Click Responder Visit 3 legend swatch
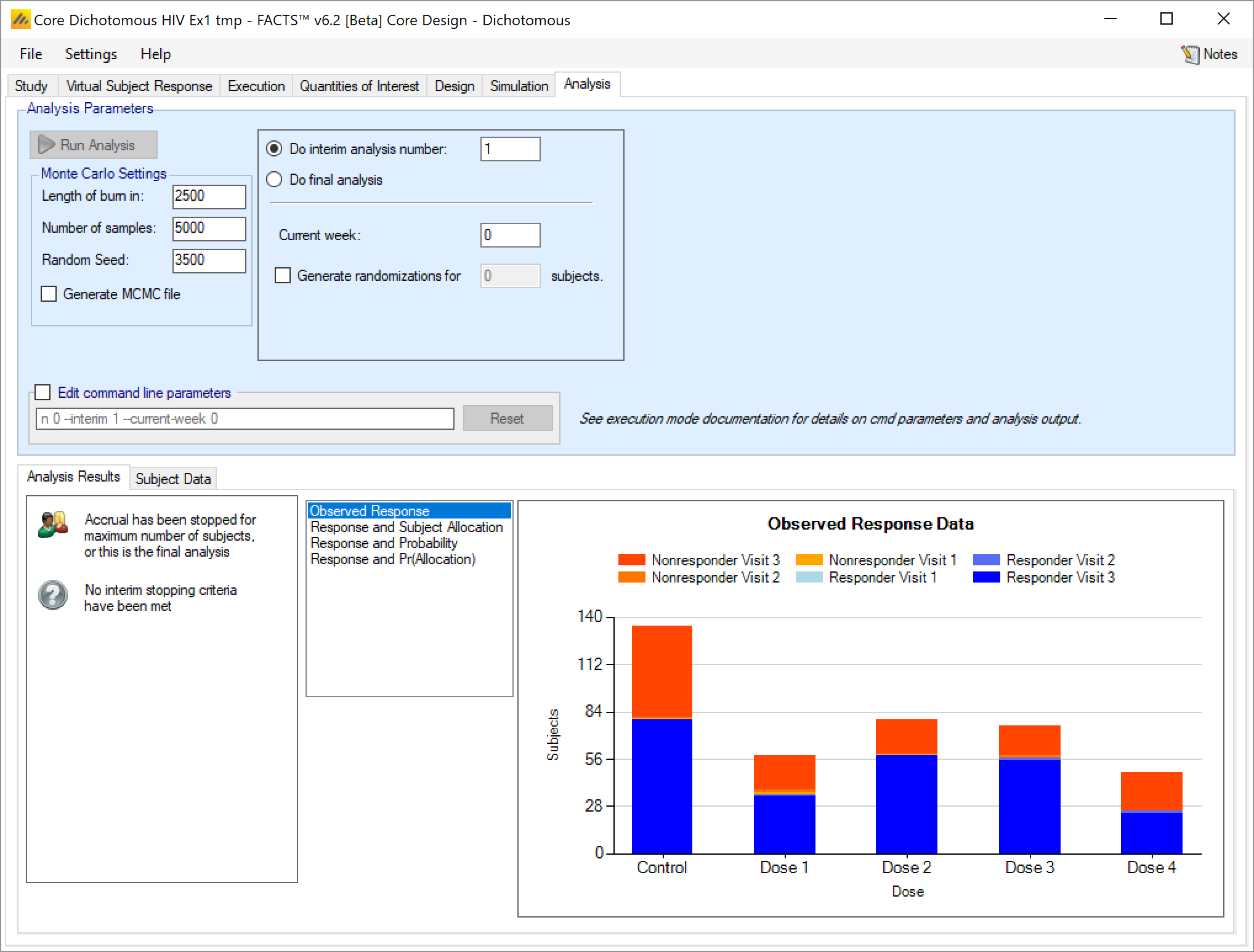Image resolution: width=1254 pixels, height=952 pixels. coord(986,578)
